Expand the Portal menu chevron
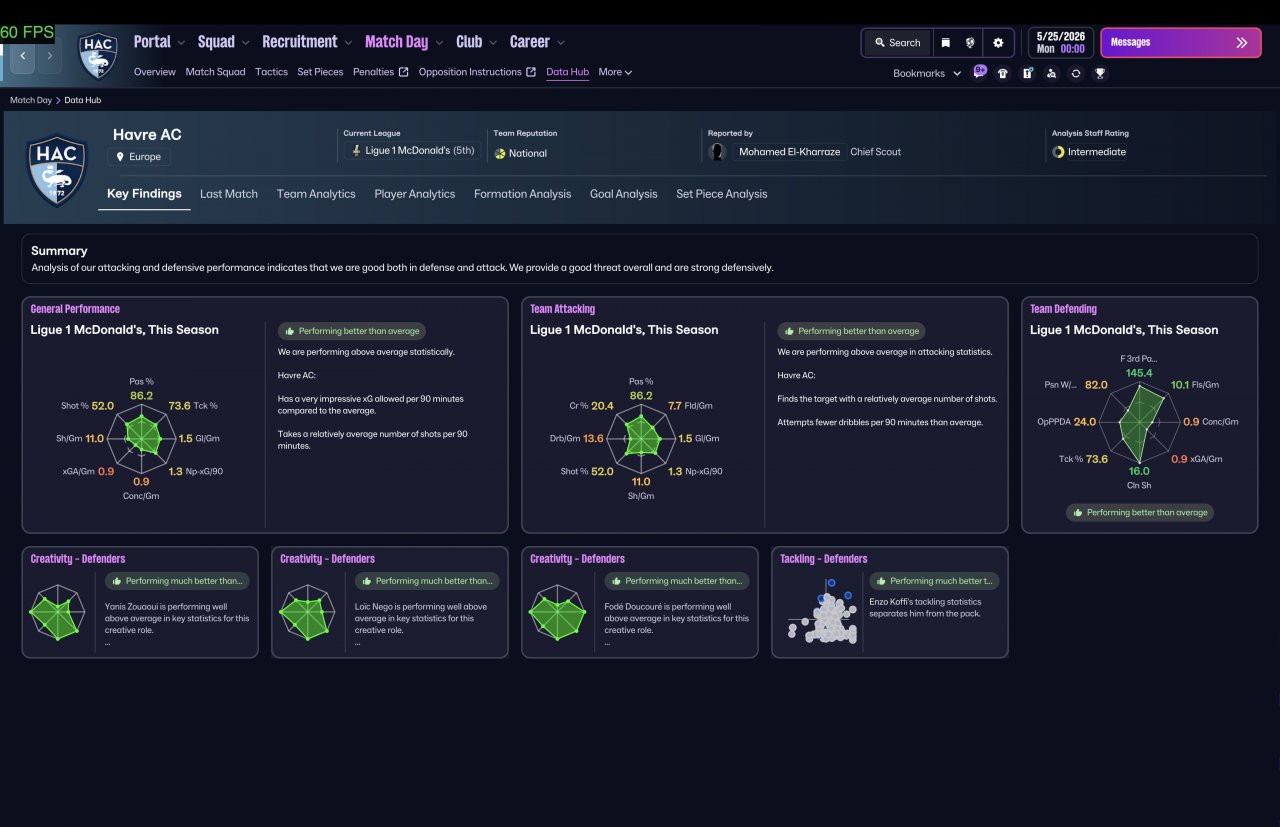The height and width of the screenshot is (827, 1280). [181, 43]
